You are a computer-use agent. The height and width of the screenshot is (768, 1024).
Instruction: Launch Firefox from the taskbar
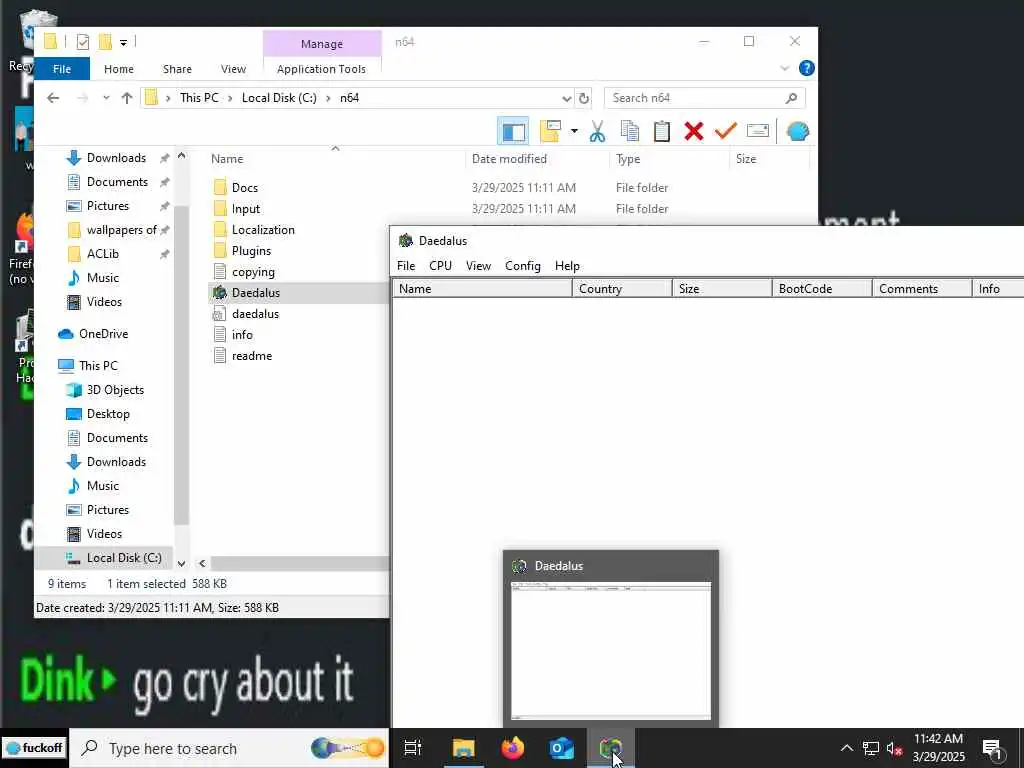pyautogui.click(x=513, y=748)
